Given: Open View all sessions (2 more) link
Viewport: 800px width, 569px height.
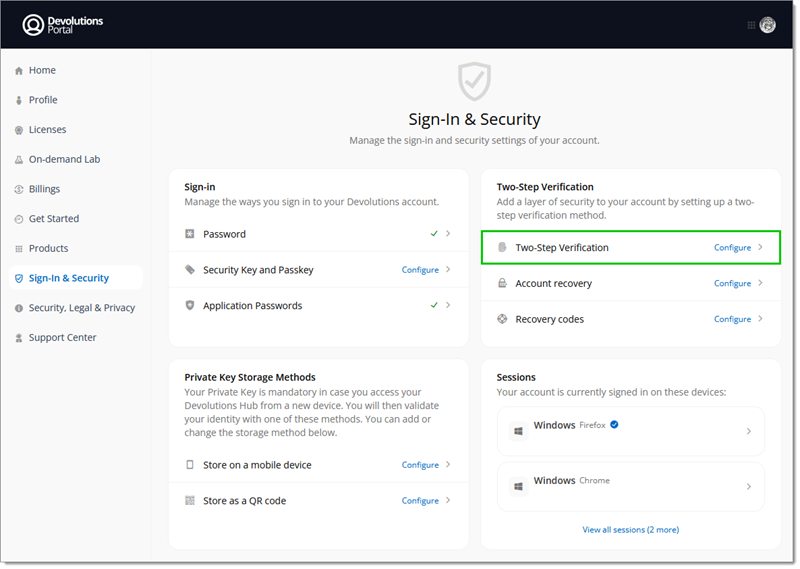Looking at the screenshot, I should click(x=631, y=530).
